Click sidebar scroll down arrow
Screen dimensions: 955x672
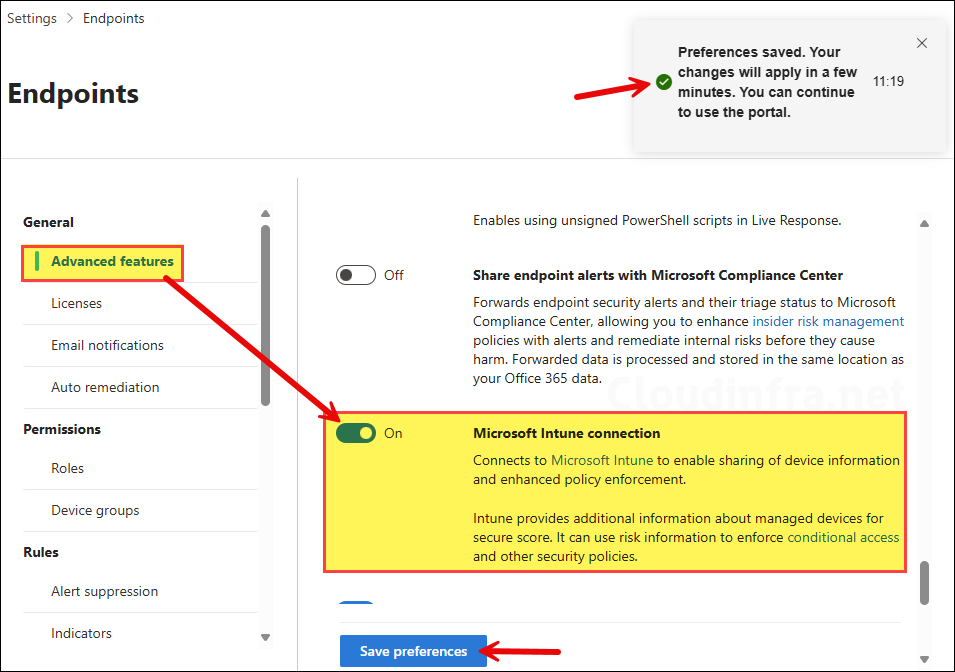click(x=265, y=637)
